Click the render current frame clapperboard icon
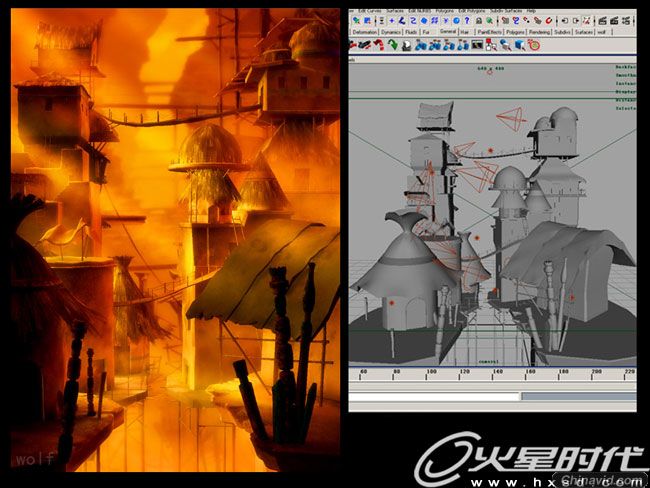 point(602,21)
